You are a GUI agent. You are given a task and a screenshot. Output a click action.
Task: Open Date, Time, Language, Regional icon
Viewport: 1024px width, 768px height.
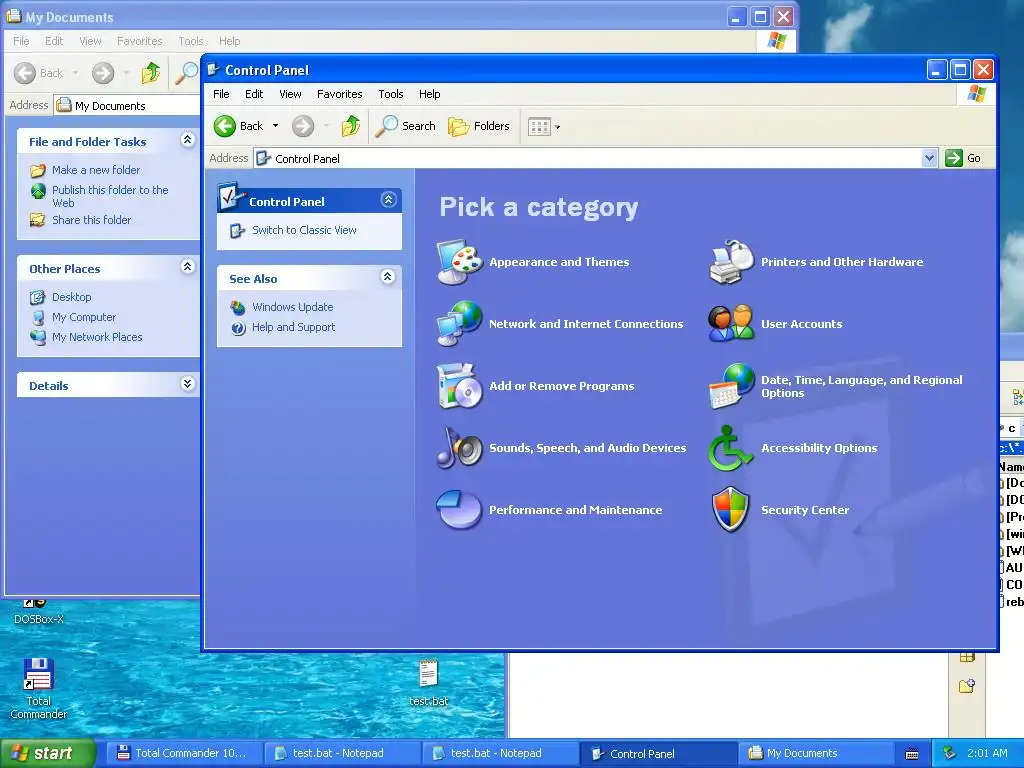point(731,386)
